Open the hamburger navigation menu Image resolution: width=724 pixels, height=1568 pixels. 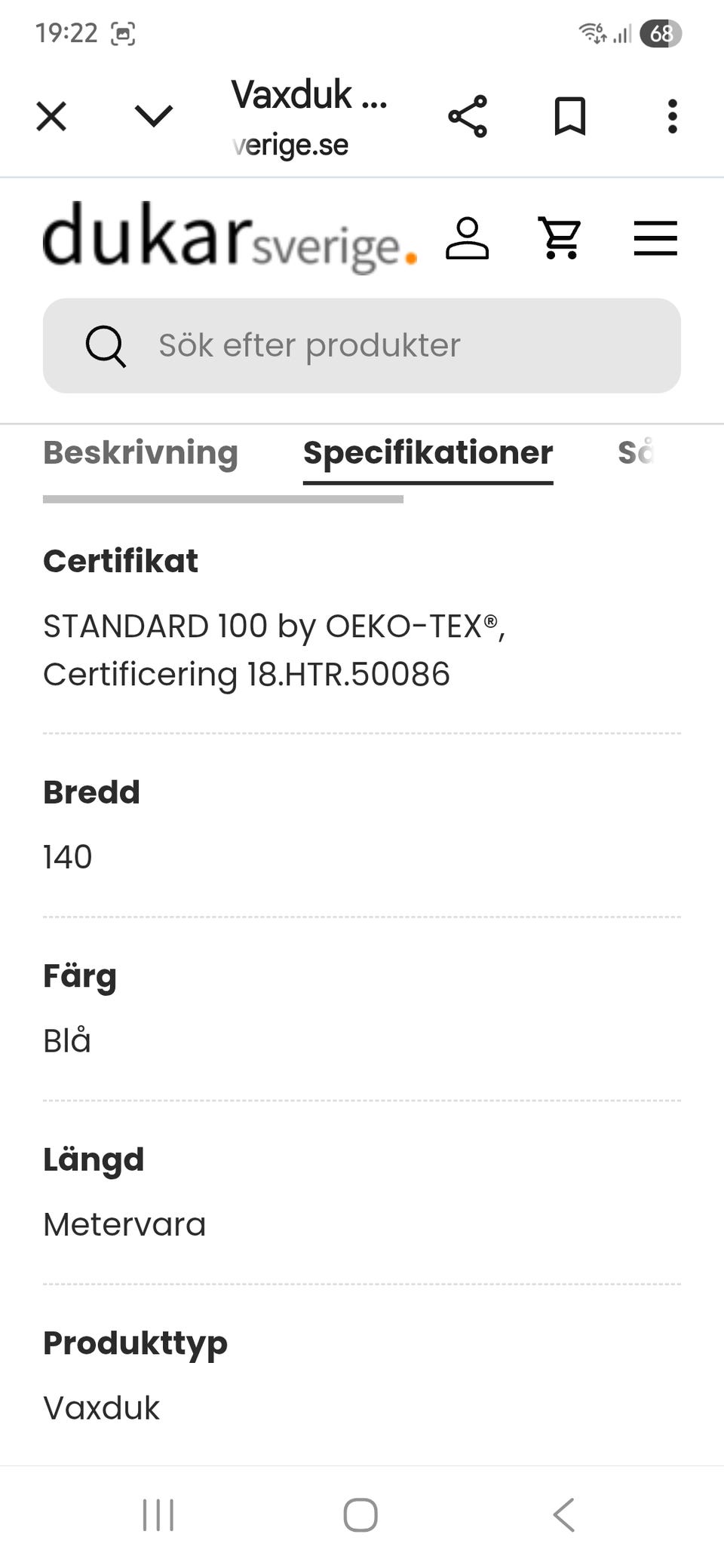pos(655,239)
